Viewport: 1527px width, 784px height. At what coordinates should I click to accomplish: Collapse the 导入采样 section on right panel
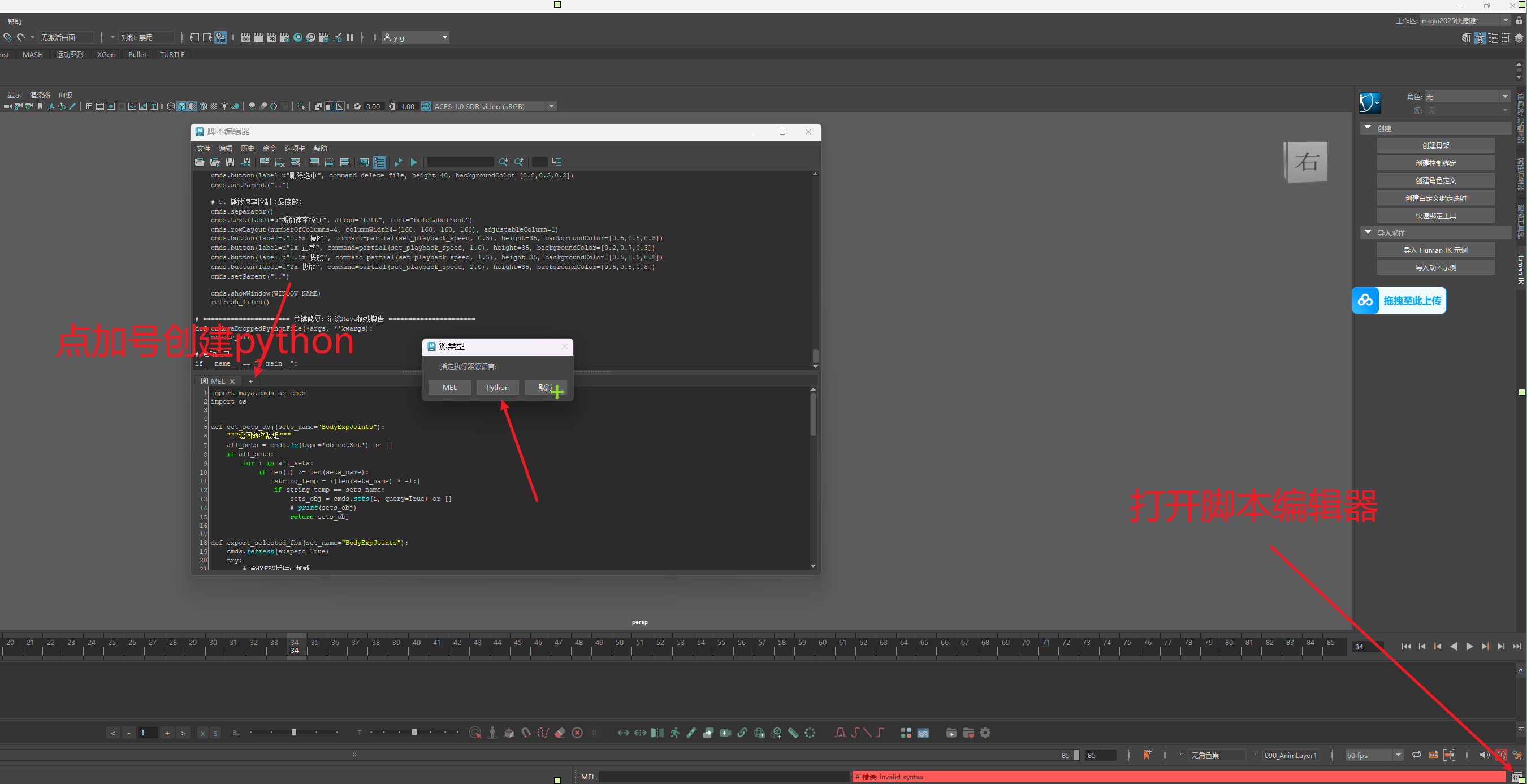1368,232
